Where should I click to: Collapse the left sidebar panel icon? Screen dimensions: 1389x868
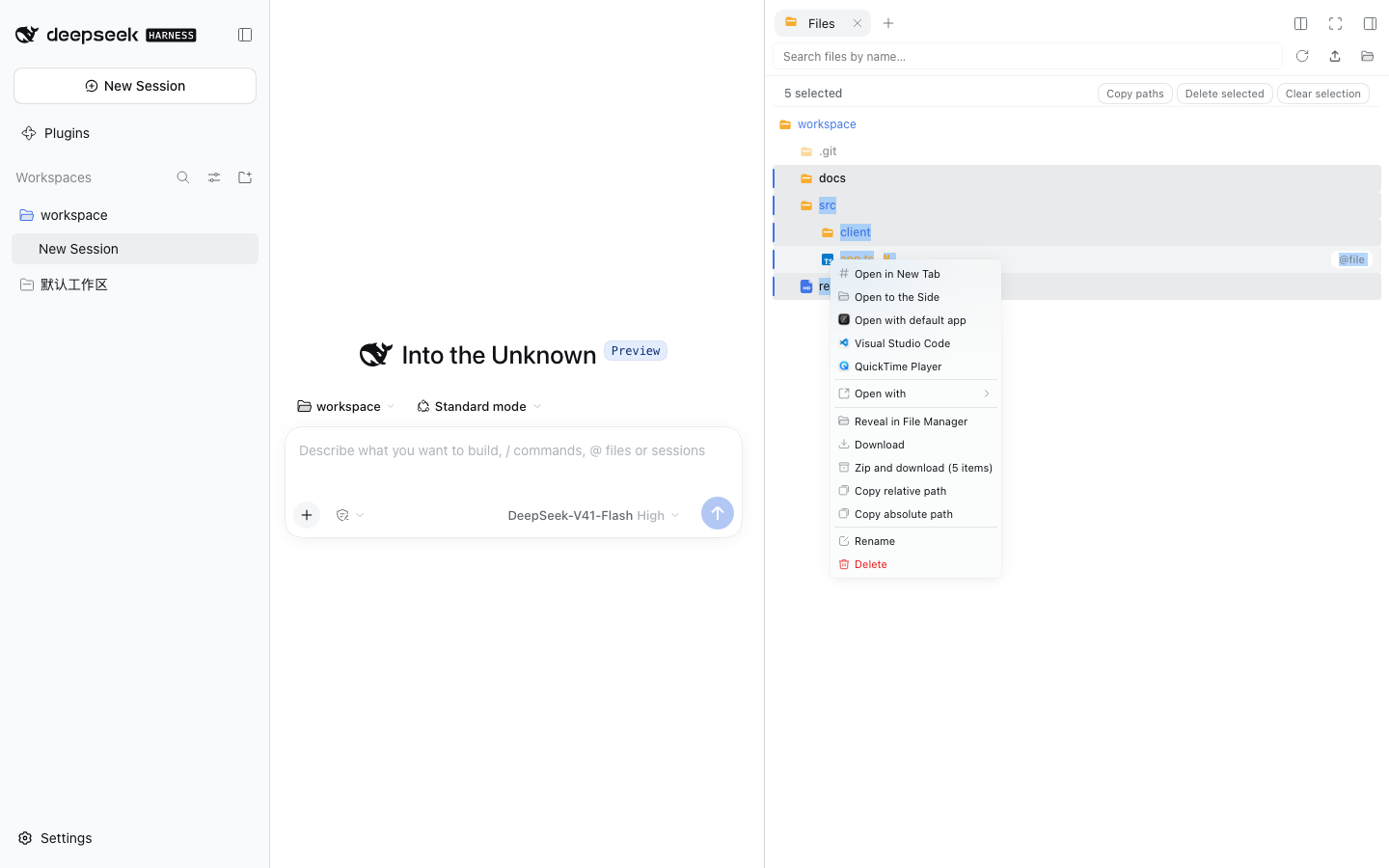pyautogui.click(x=245, y=35)
